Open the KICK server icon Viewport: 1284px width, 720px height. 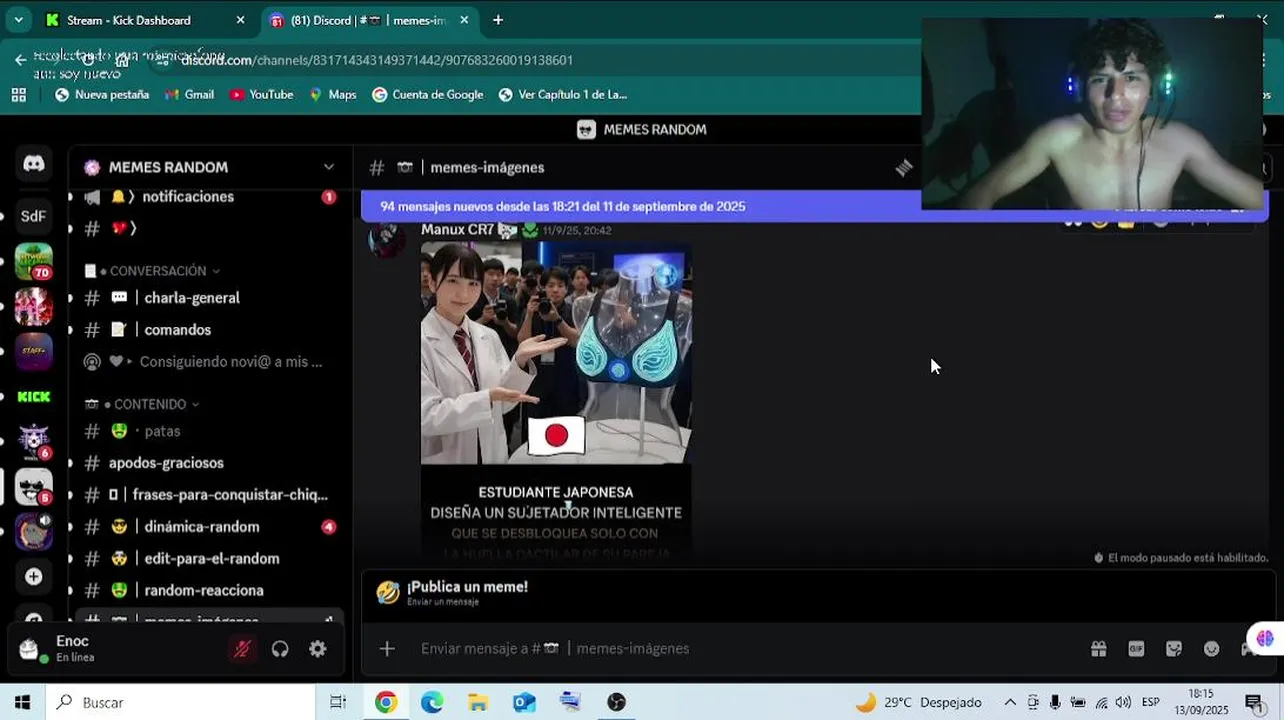[x=34, y=397]
